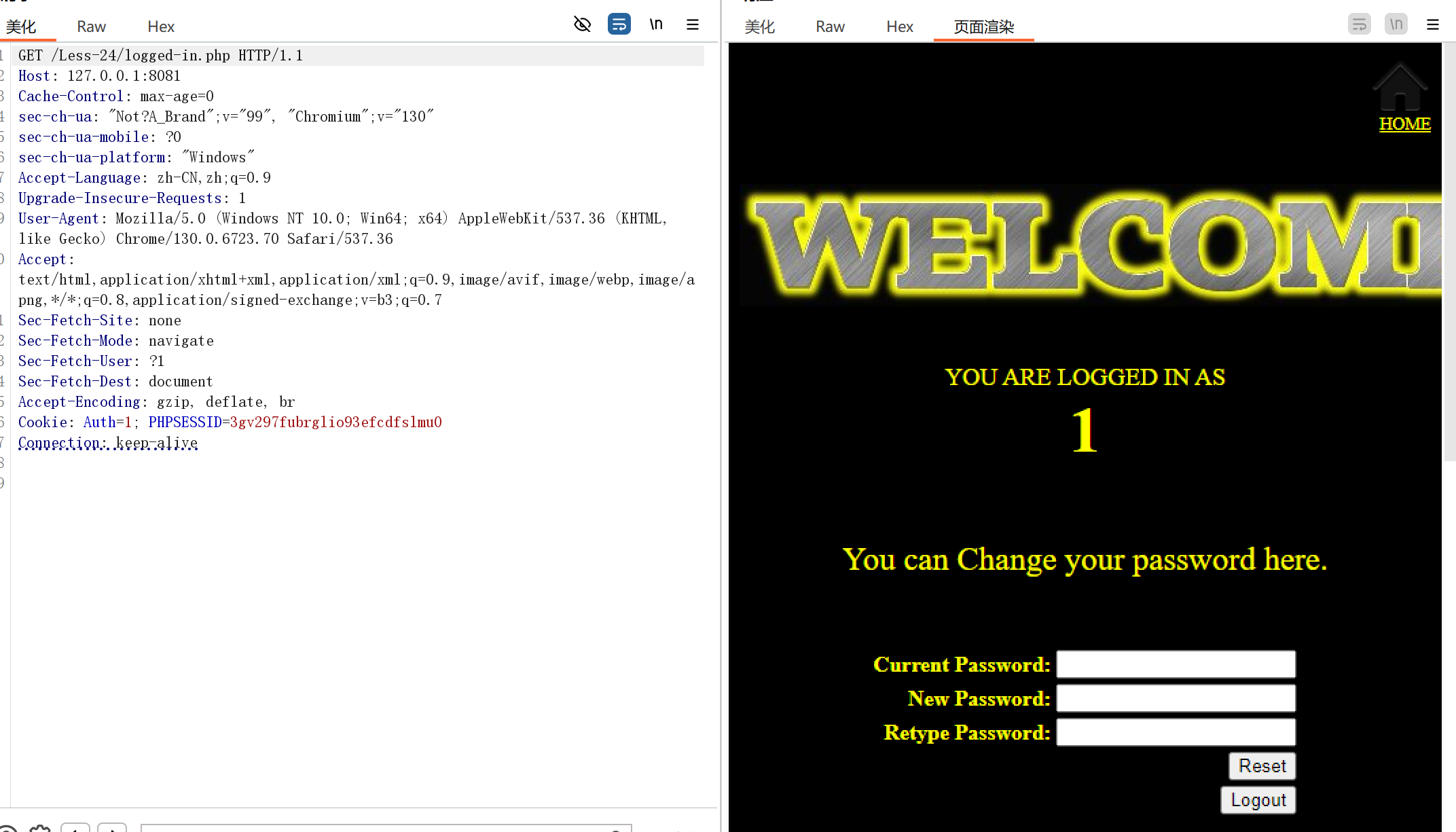Open the response pane hamburger menu
The width and height of the screenshot is (1456, 832).
point(1433,24)
